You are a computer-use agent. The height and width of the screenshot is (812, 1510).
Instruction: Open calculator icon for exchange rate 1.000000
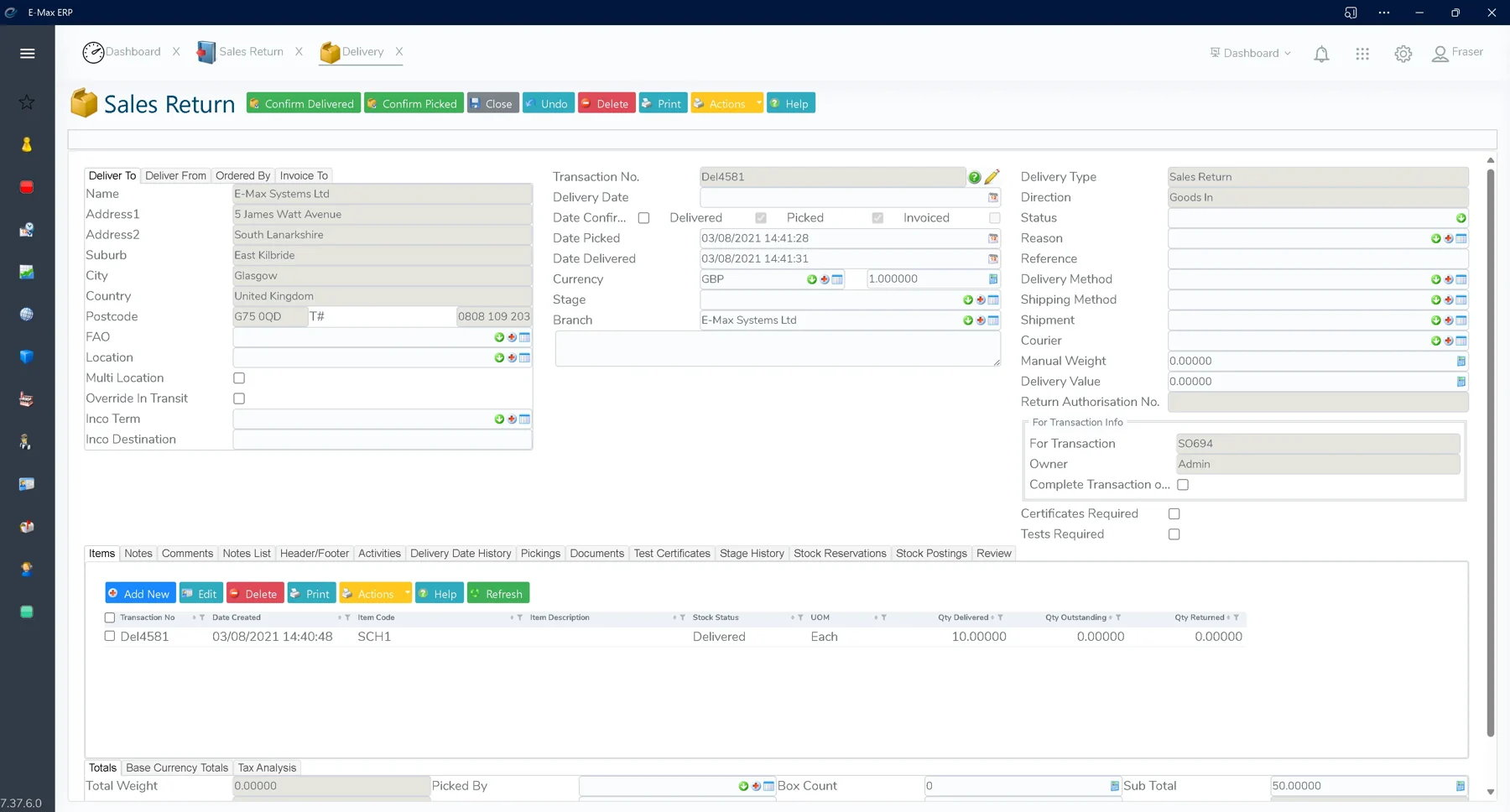coord(993,279)
